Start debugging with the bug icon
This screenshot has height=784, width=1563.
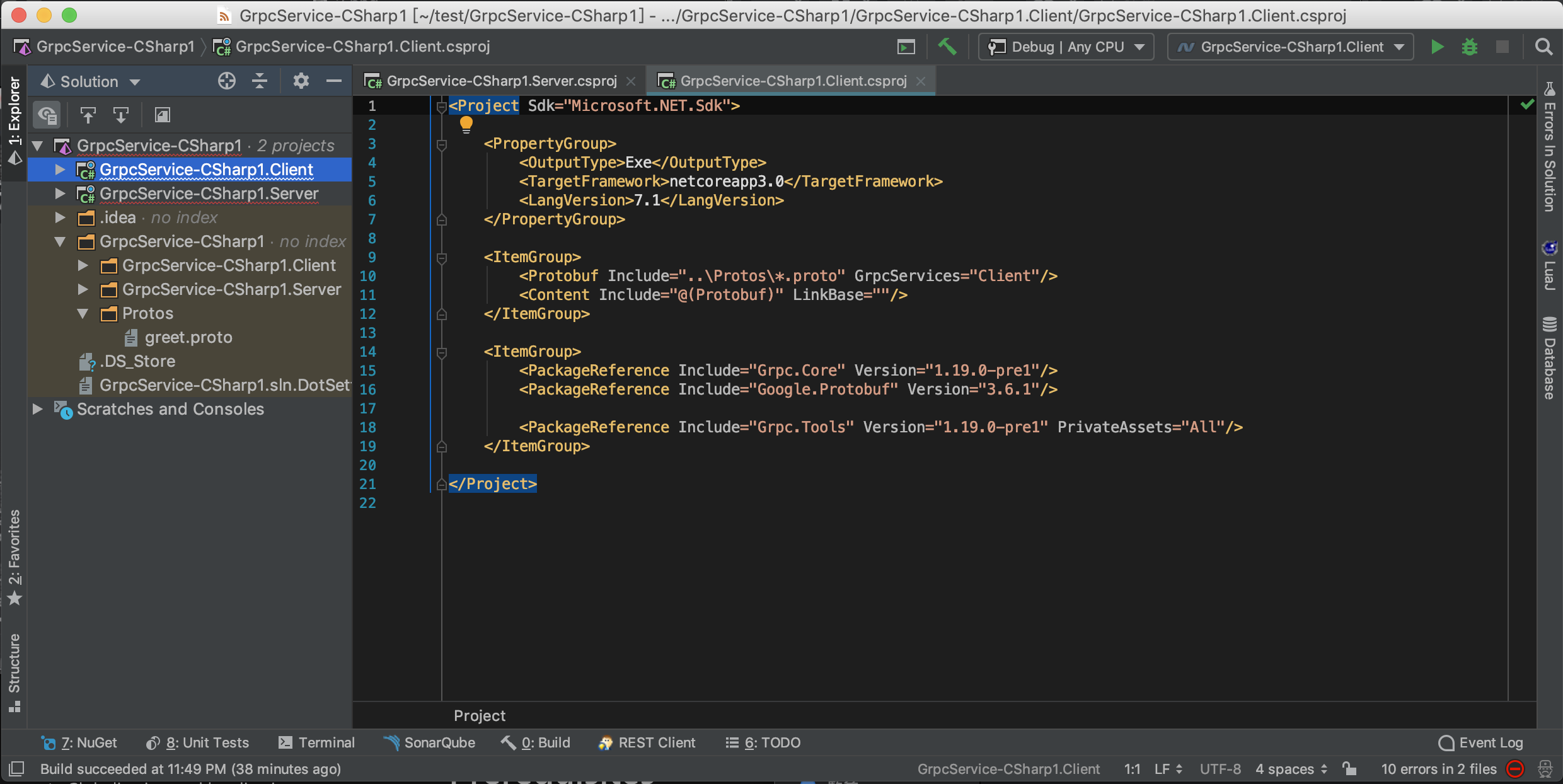1470,47
